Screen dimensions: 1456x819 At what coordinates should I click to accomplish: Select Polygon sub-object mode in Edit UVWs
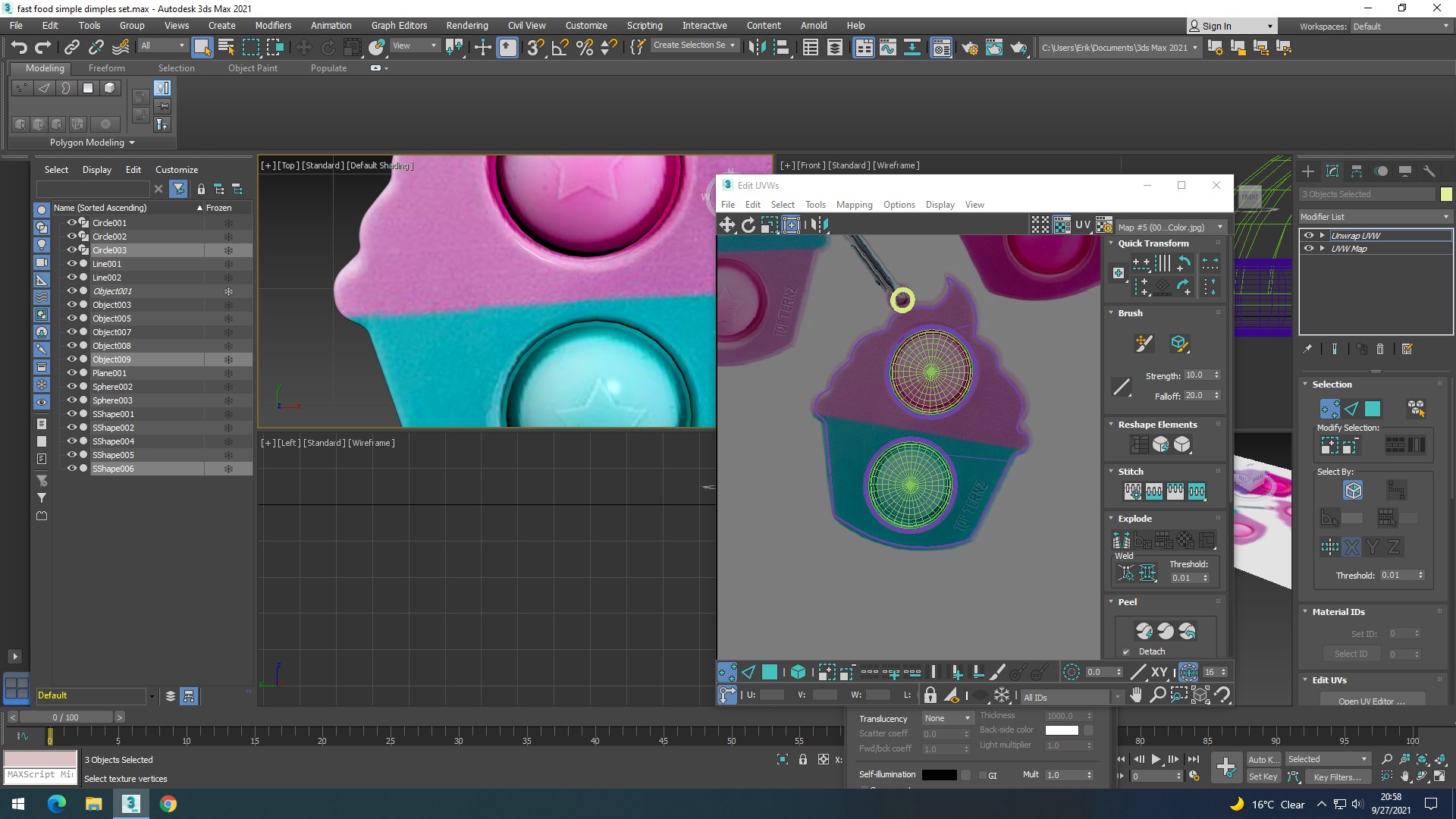(x=770, y=672)
